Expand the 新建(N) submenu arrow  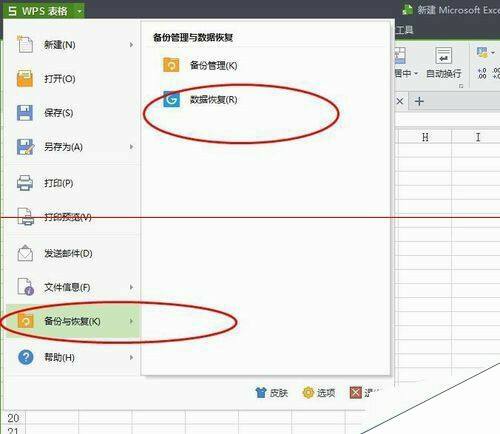(x=131, y=45)
